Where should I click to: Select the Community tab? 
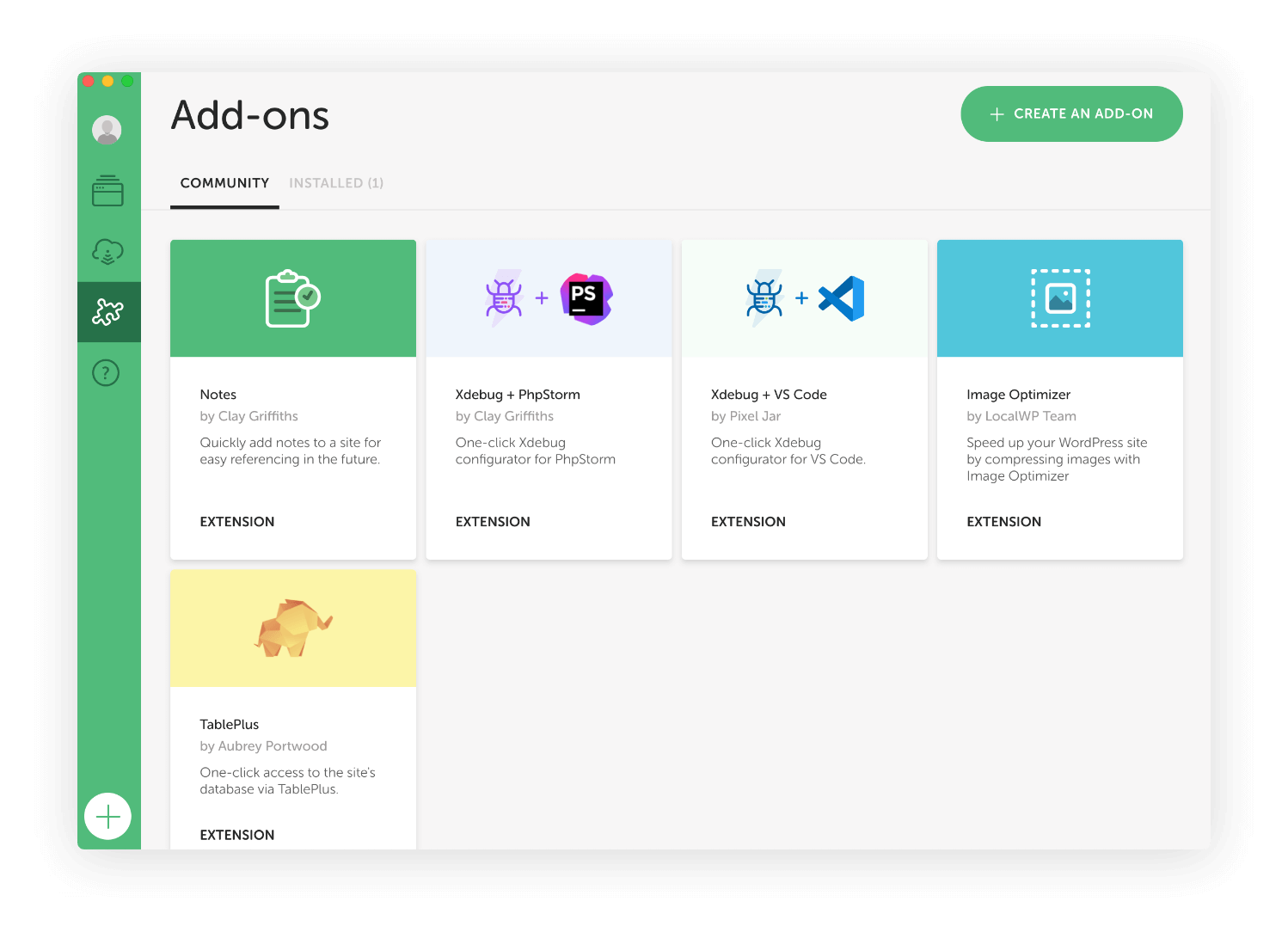(x=224, y=183)
